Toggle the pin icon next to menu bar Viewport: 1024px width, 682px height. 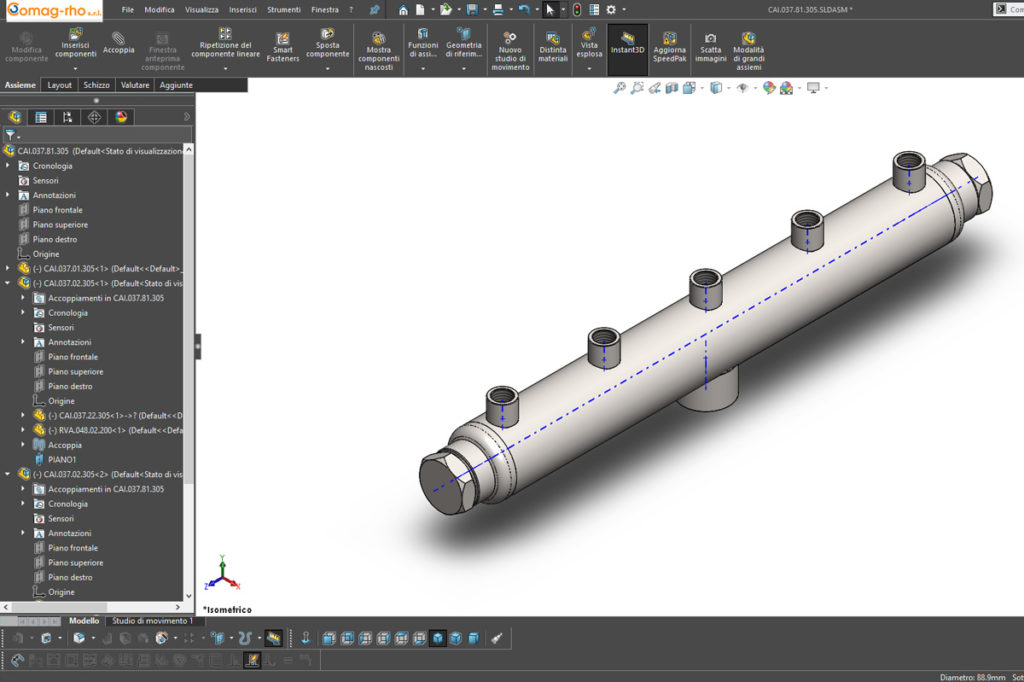374,10
